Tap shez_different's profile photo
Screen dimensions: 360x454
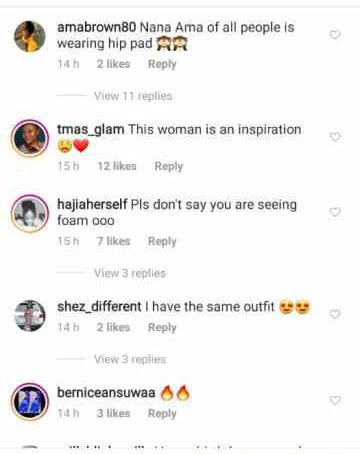click(30, 316)
